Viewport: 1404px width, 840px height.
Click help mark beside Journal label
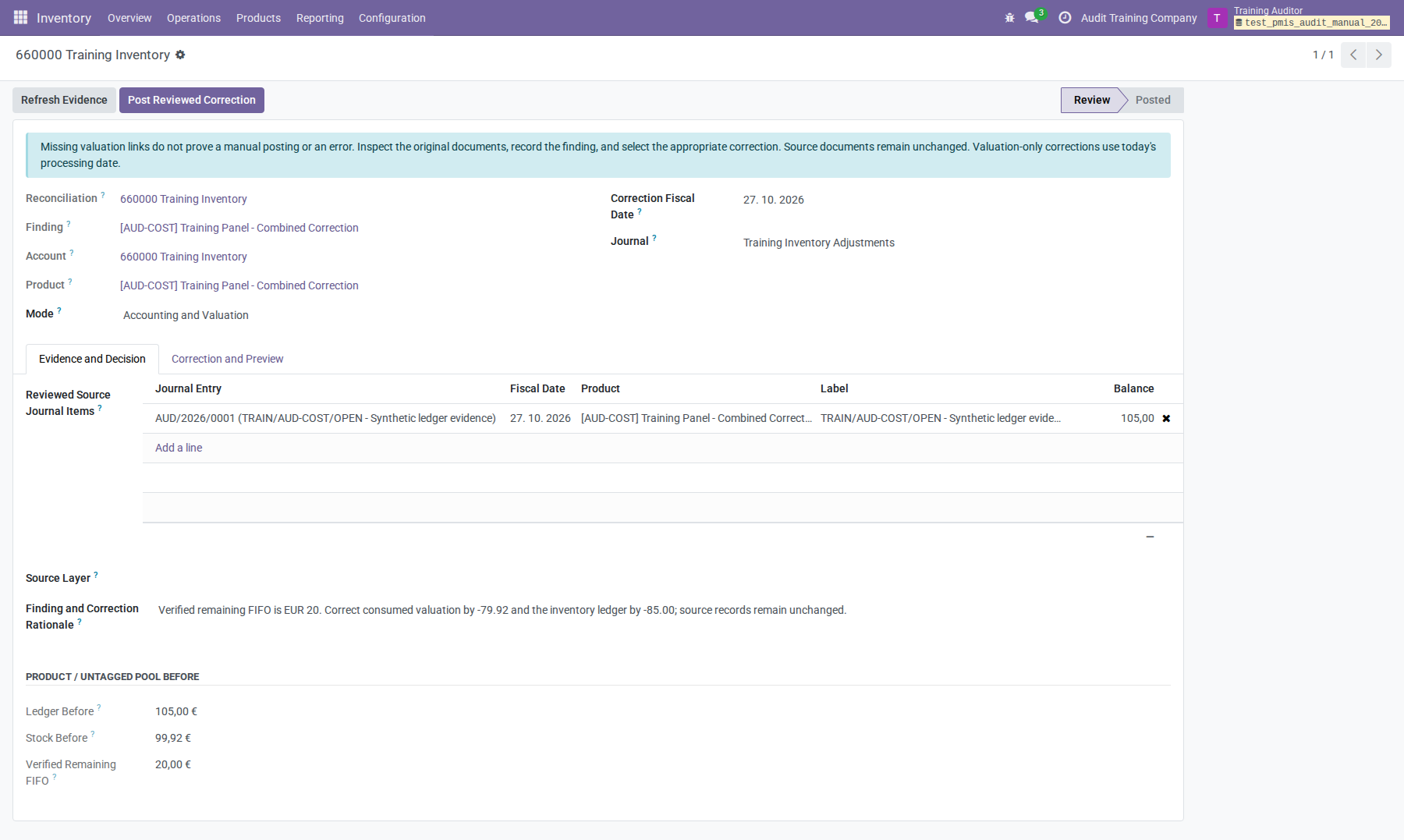(x=654, y=238)
